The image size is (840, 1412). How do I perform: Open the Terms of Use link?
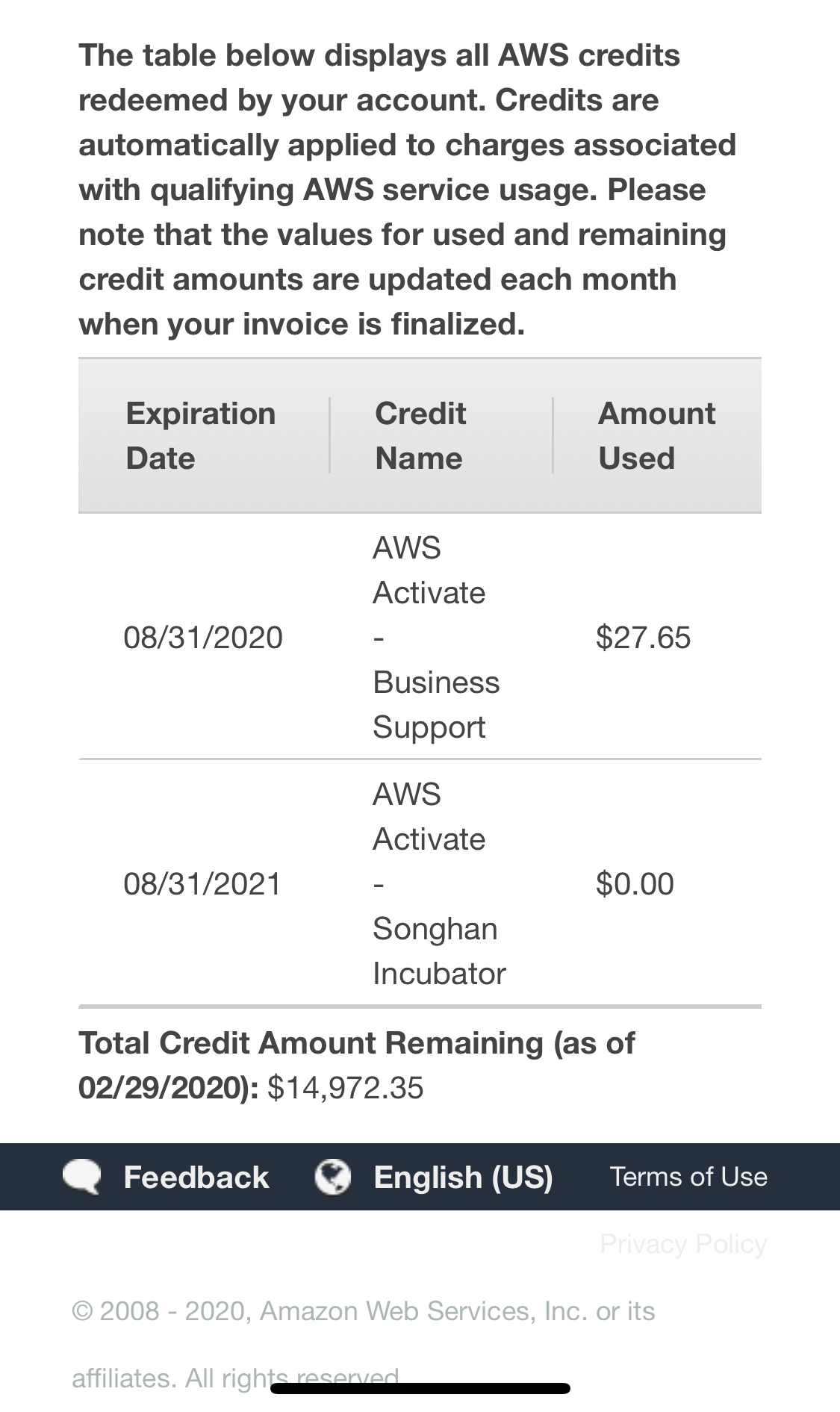[x=688, y=1177]
